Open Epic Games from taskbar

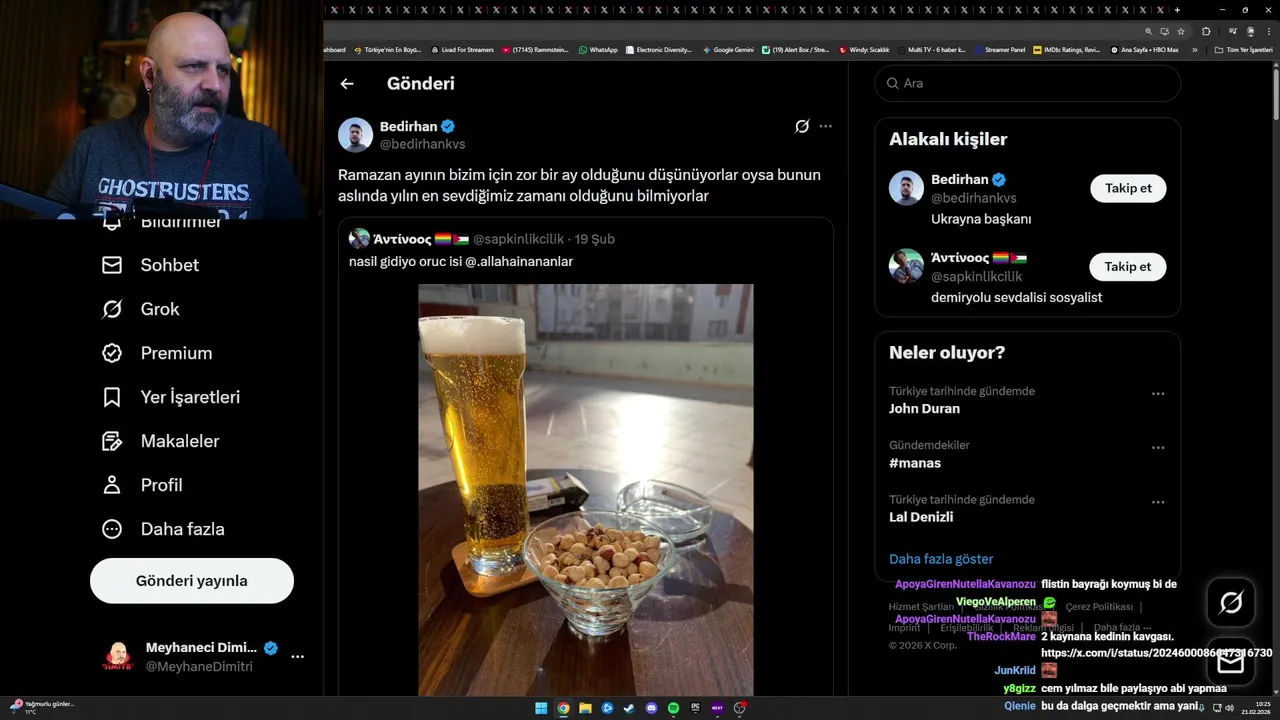coord(695,708)
